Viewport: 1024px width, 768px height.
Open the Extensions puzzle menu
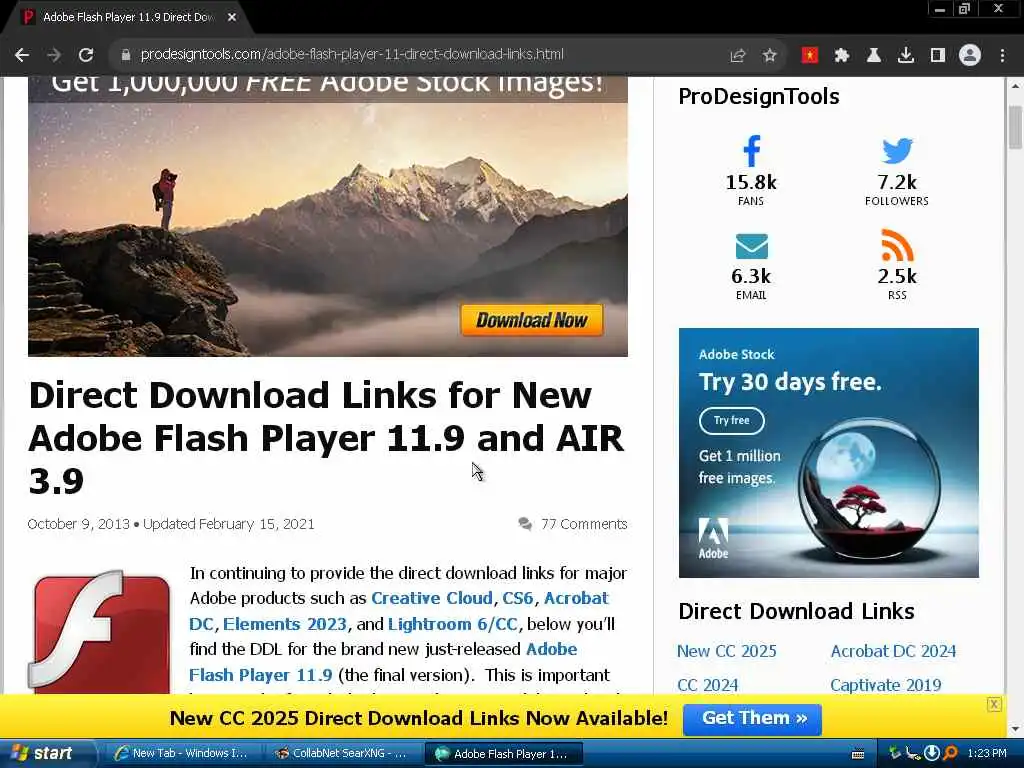pyautogui.click(x=842, y=56)
